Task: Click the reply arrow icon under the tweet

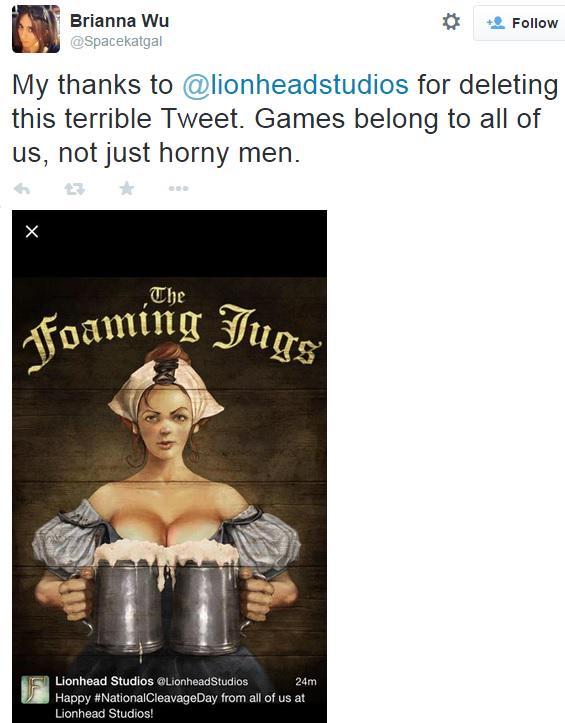Action: pyautogui.click(x=22, y=189)
